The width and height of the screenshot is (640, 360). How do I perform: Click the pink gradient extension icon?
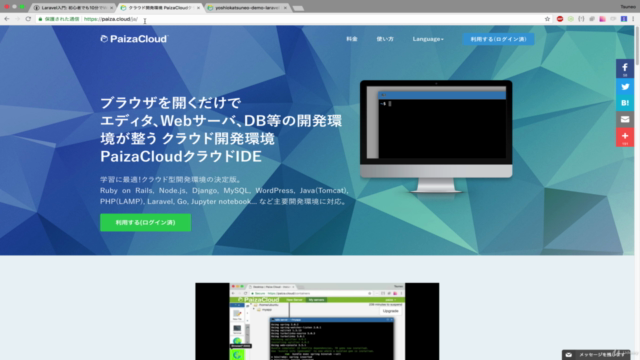(x=602, y=19)
